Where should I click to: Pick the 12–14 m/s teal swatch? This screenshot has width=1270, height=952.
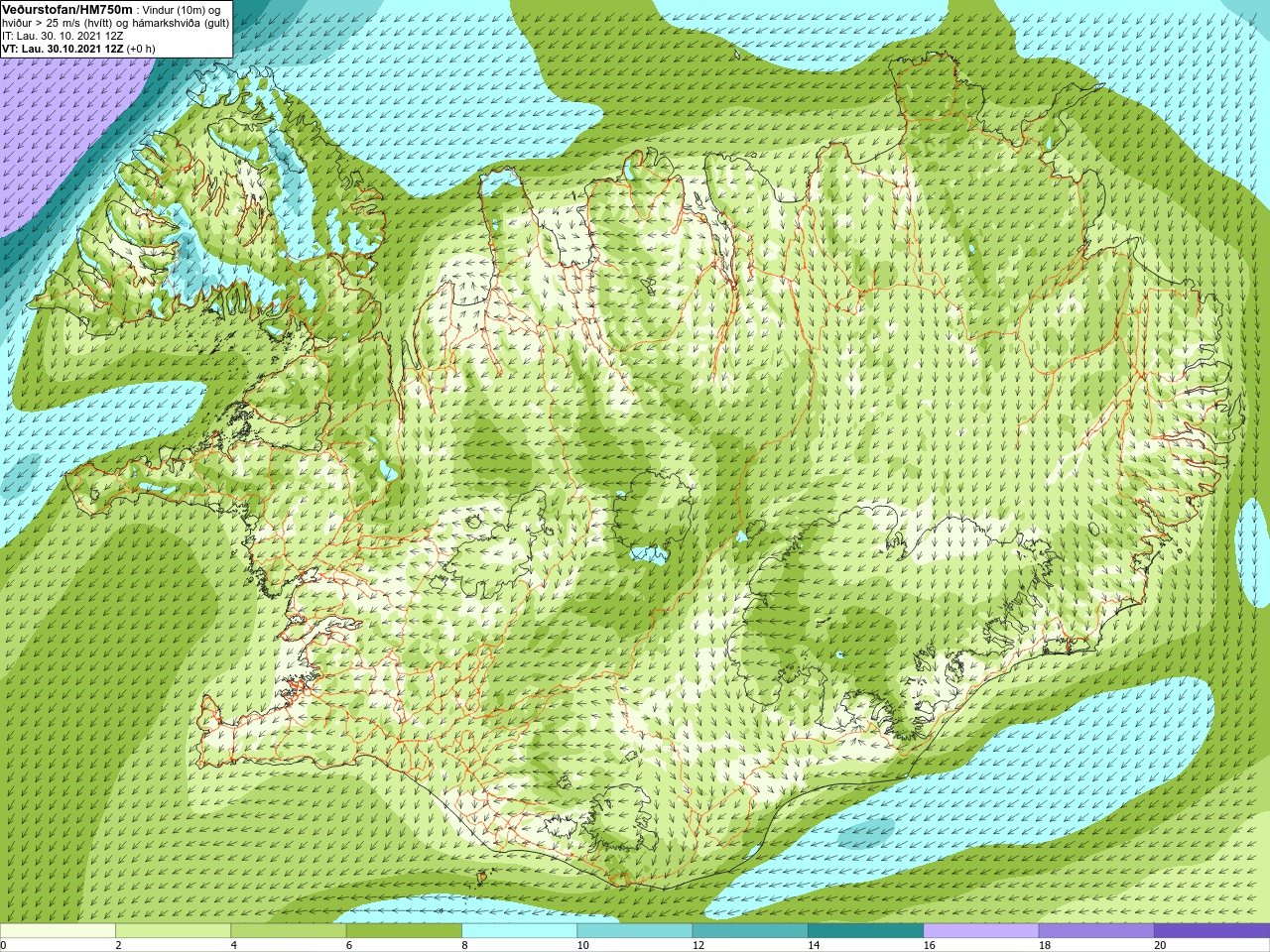pos(750,931)
